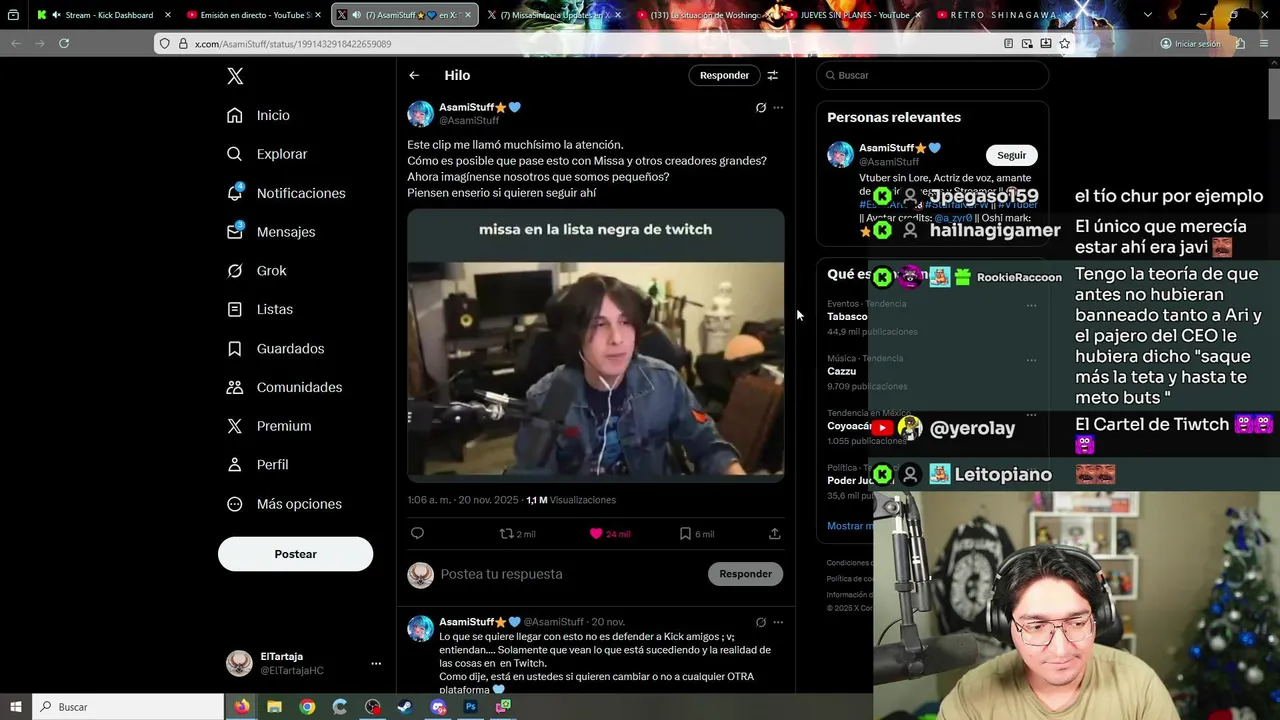Screen dimensions: 1280x720
Task: Switch to JUEVES SIN PLANES YouTube tab
Action: 852,15
